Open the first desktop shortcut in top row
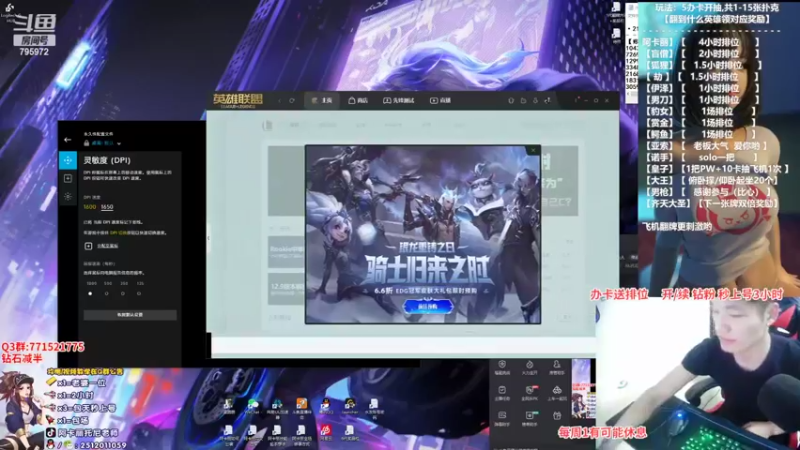Viewport: 800px width, 450px height. [x=229, y=406]
